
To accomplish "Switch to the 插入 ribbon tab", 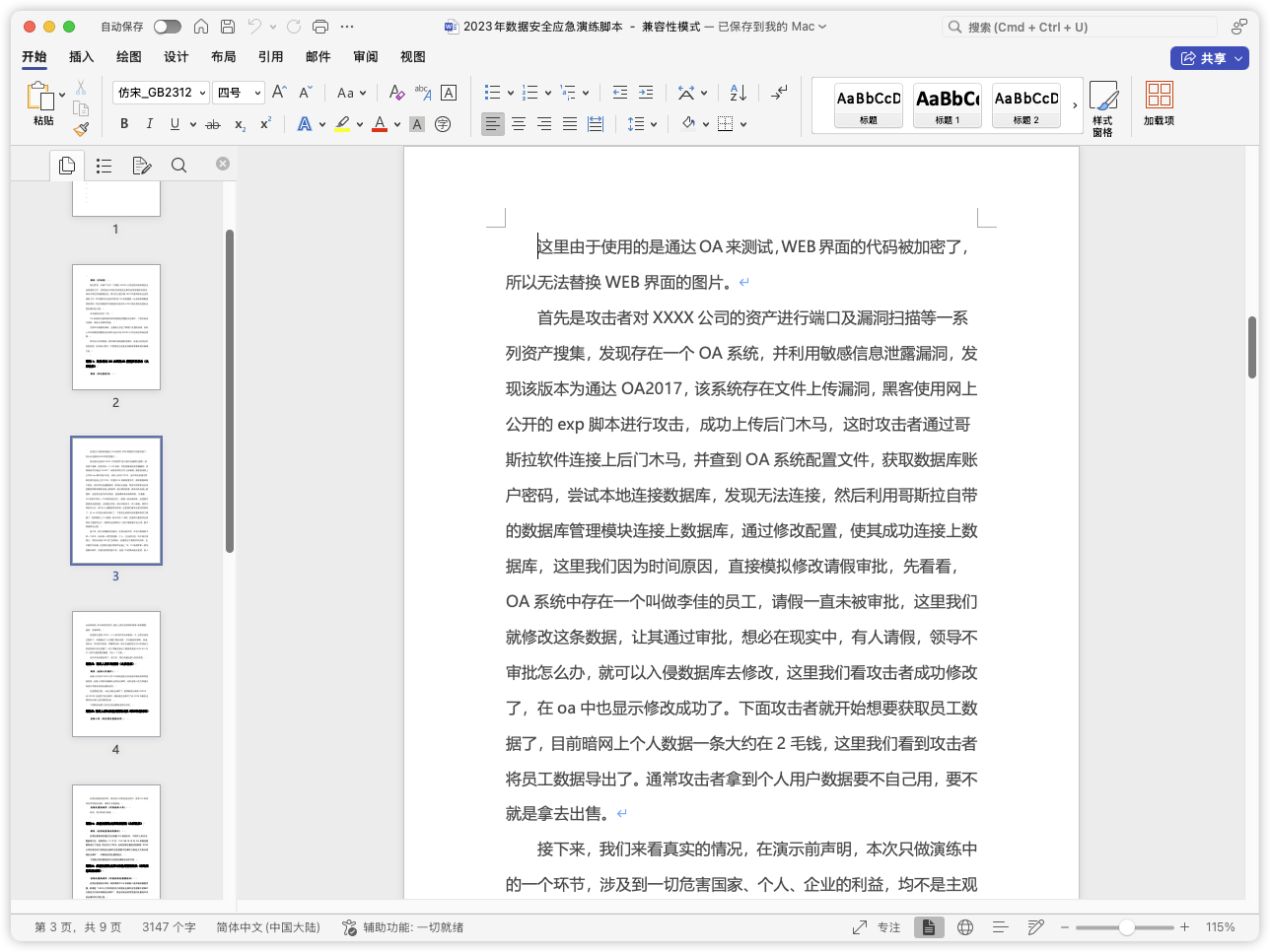I will pos(81,57).
